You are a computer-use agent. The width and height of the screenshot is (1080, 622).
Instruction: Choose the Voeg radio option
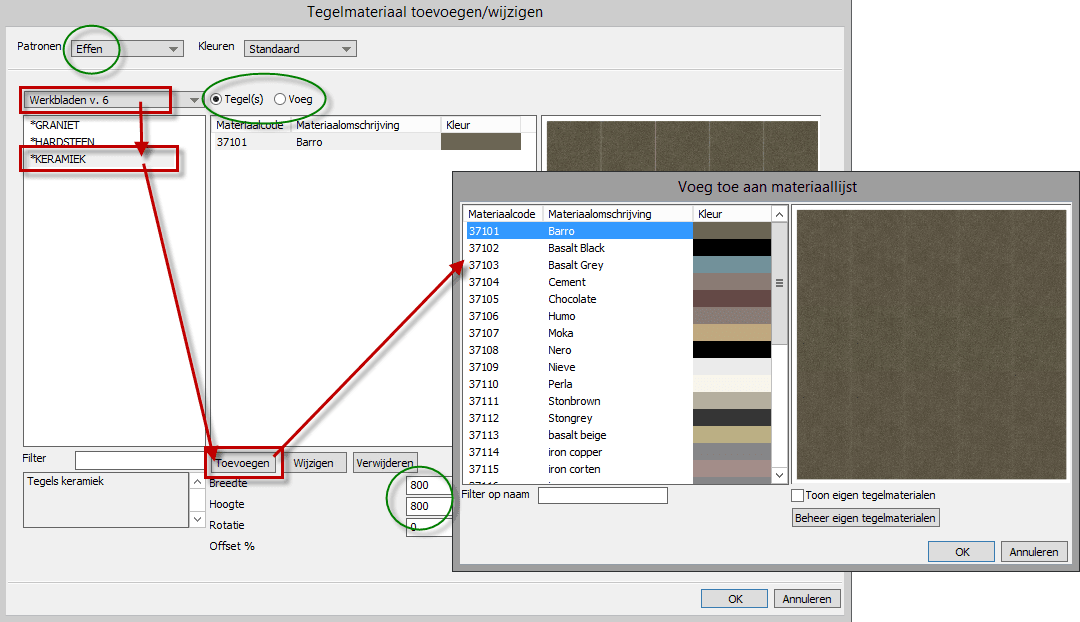(280, 99)
